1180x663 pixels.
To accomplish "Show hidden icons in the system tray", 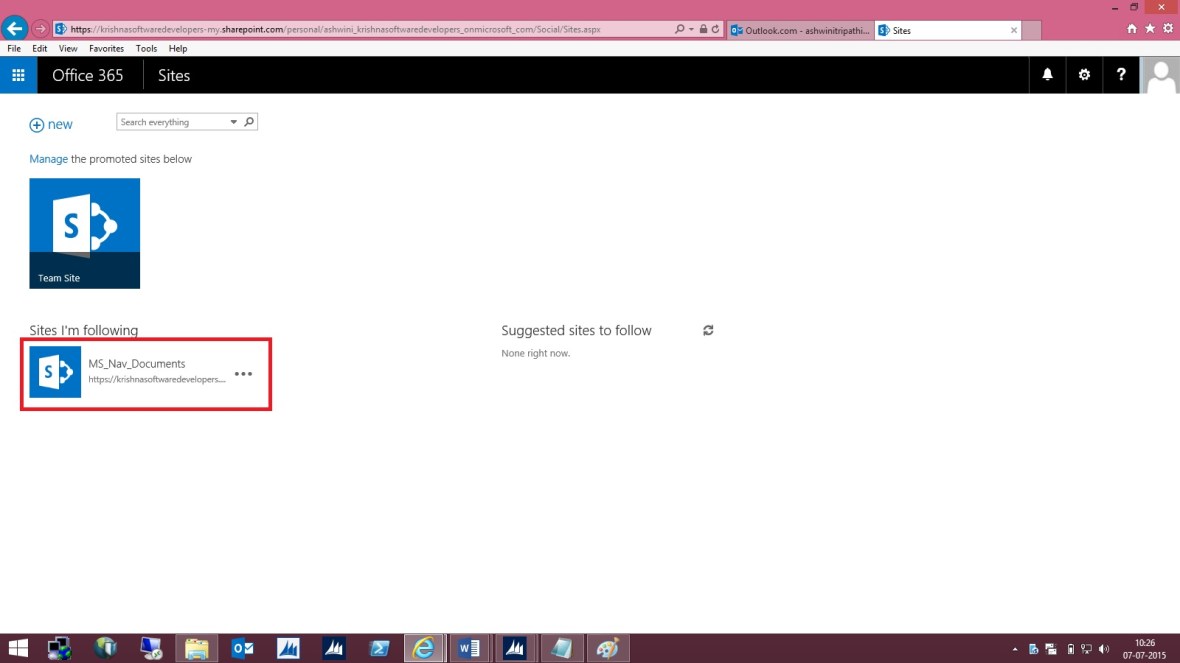I will (x=1015, y=648).
